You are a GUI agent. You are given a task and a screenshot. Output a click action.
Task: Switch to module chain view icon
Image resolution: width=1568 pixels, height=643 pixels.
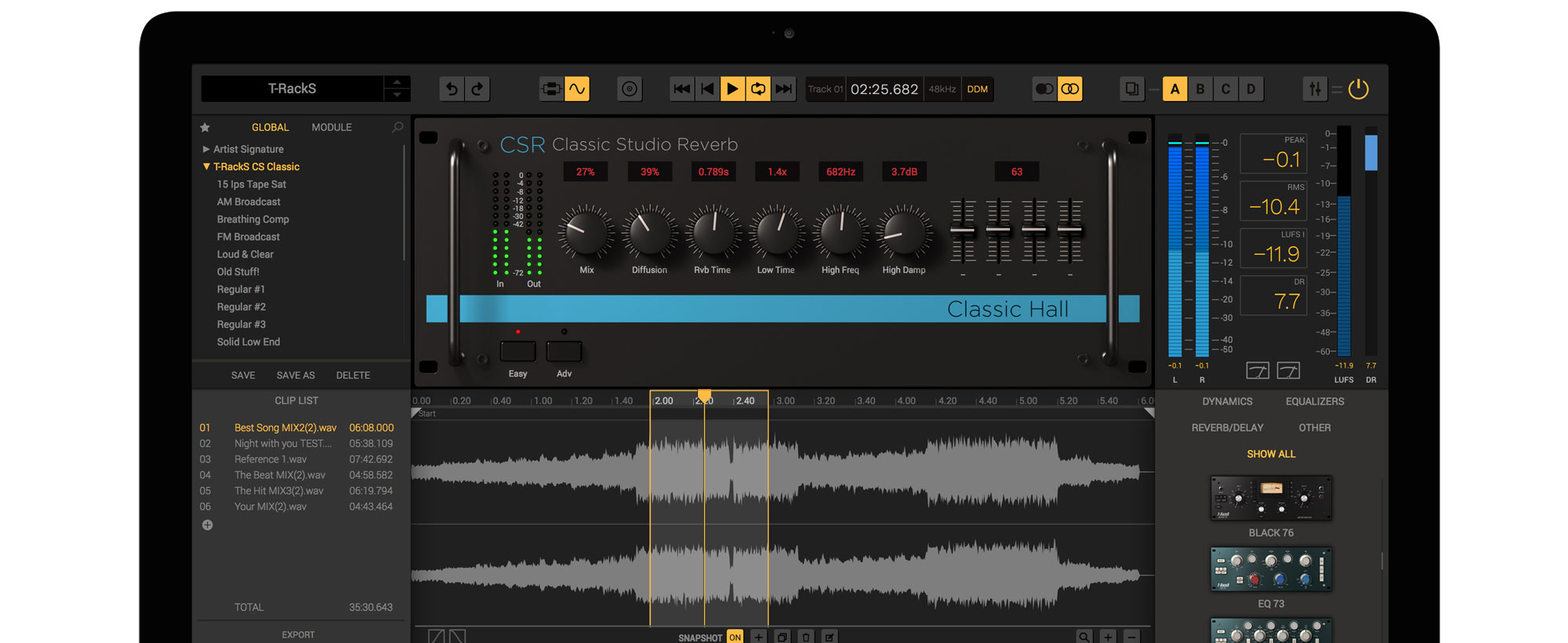coord(551,89)
